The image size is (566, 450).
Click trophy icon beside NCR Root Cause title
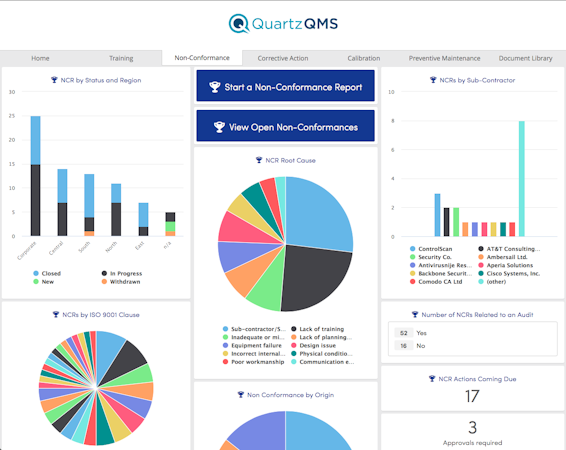pyautogui.click(x=259, y=160)
